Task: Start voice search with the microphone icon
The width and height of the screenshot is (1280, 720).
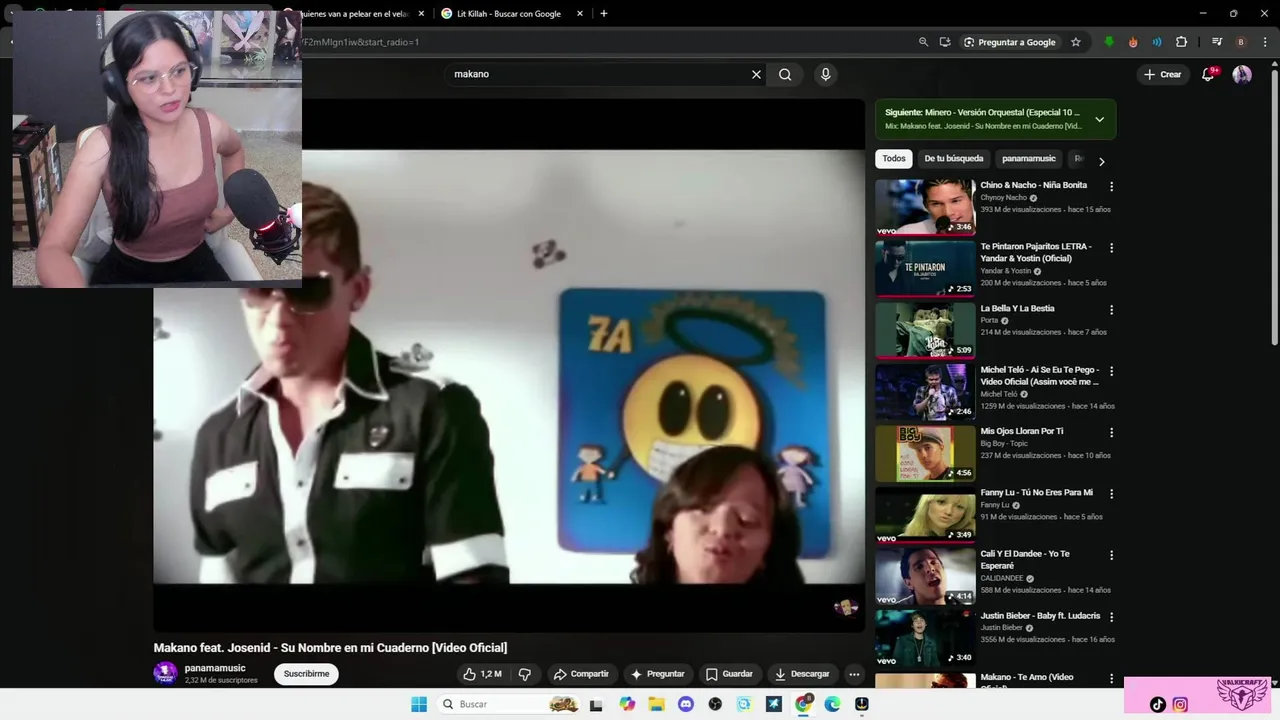Action: coord(825,74)
